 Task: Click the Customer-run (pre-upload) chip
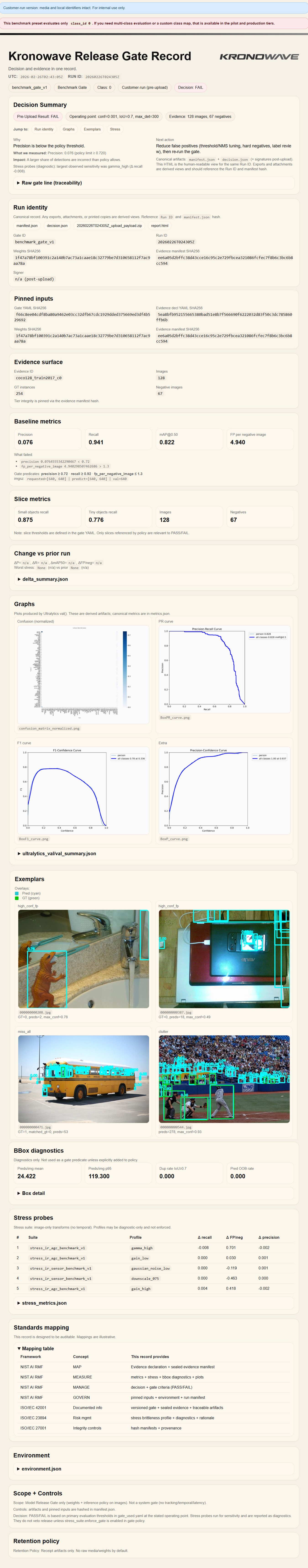(144, 88)
